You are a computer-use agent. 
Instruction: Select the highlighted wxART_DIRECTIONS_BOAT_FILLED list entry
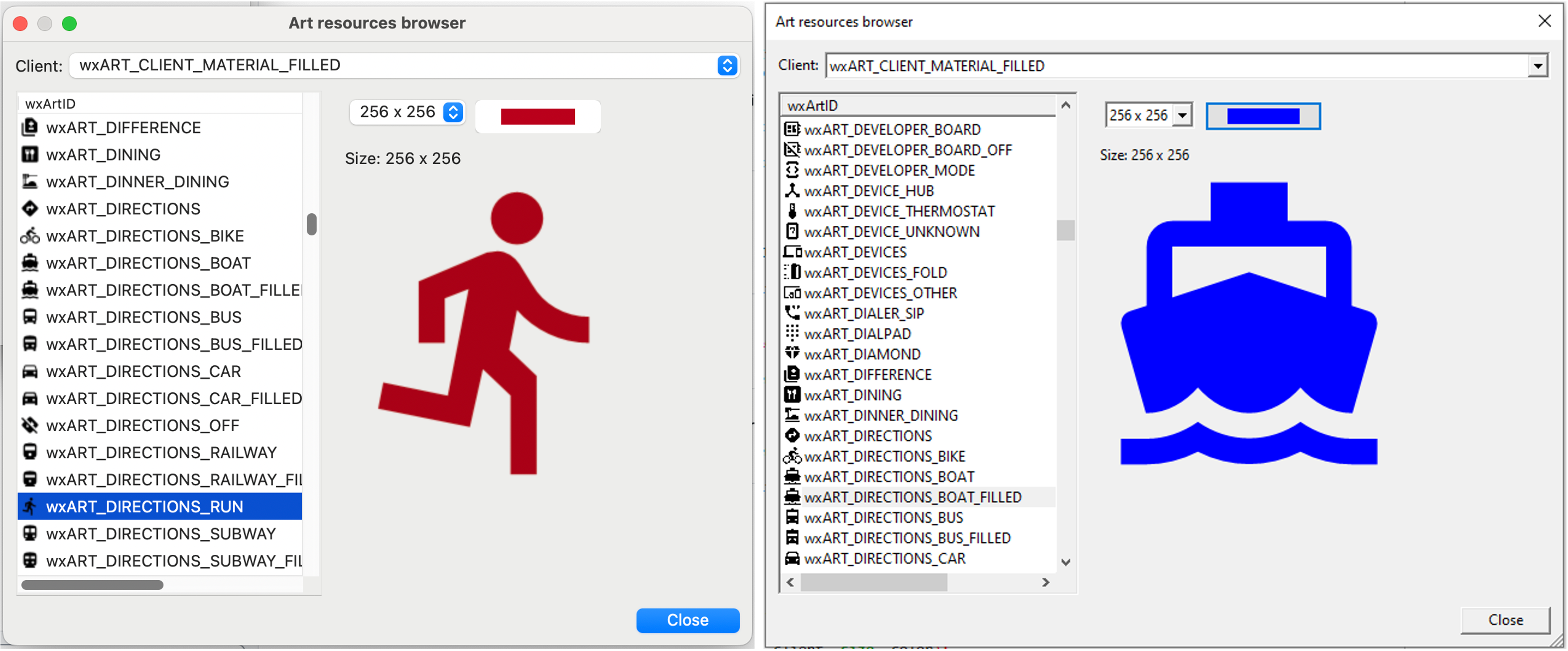913,497
